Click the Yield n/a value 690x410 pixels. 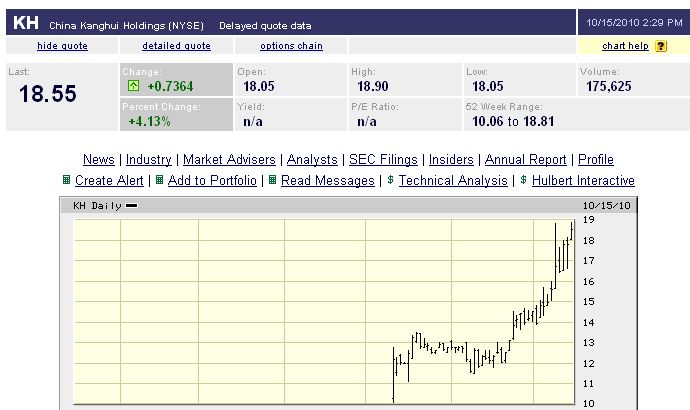click(x=253, y=121)
